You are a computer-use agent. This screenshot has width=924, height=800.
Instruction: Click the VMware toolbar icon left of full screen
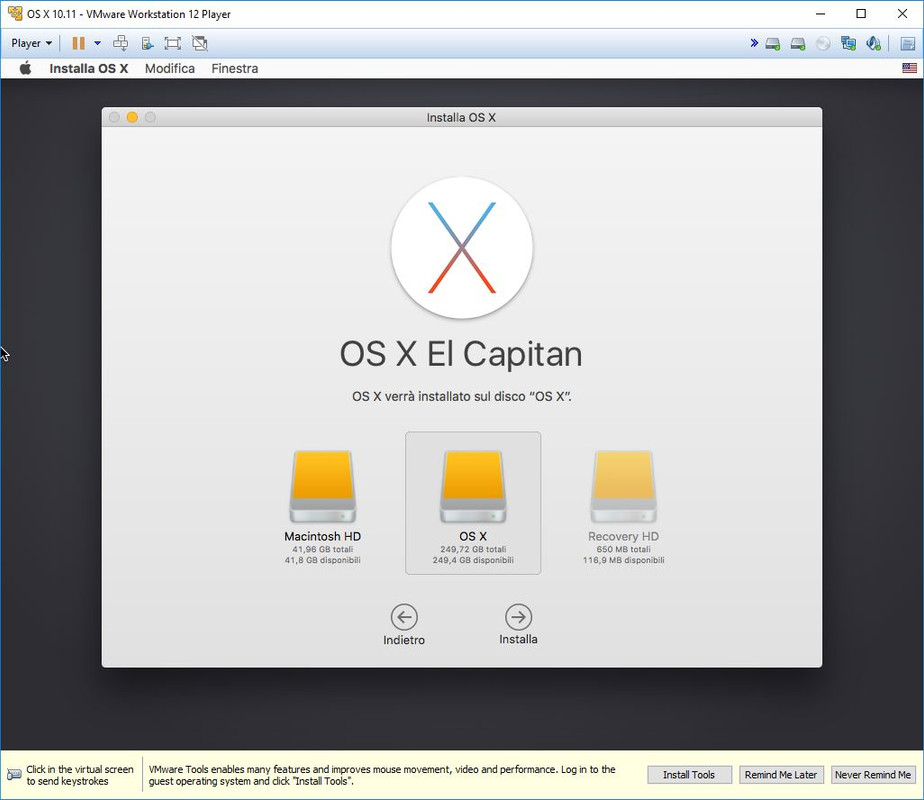(x=147, y=43)
